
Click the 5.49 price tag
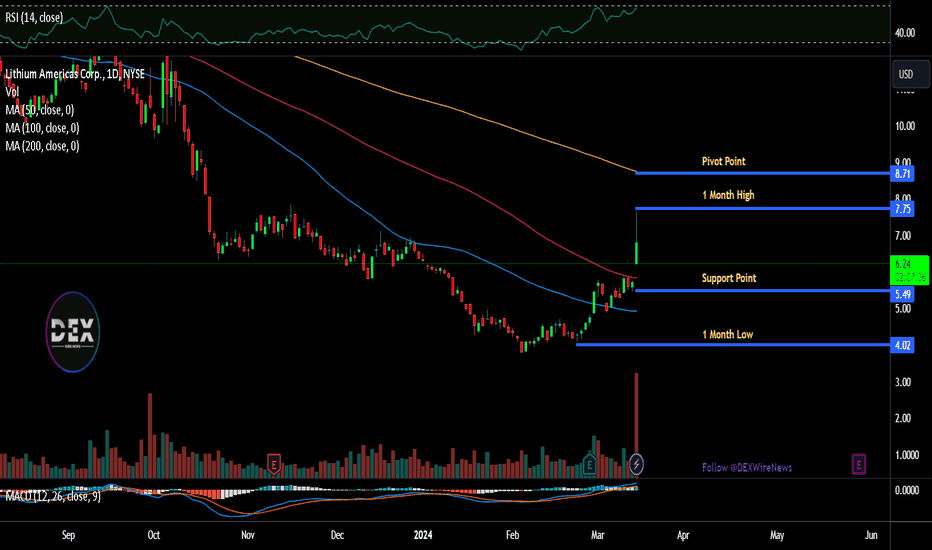tap(902, 294)
